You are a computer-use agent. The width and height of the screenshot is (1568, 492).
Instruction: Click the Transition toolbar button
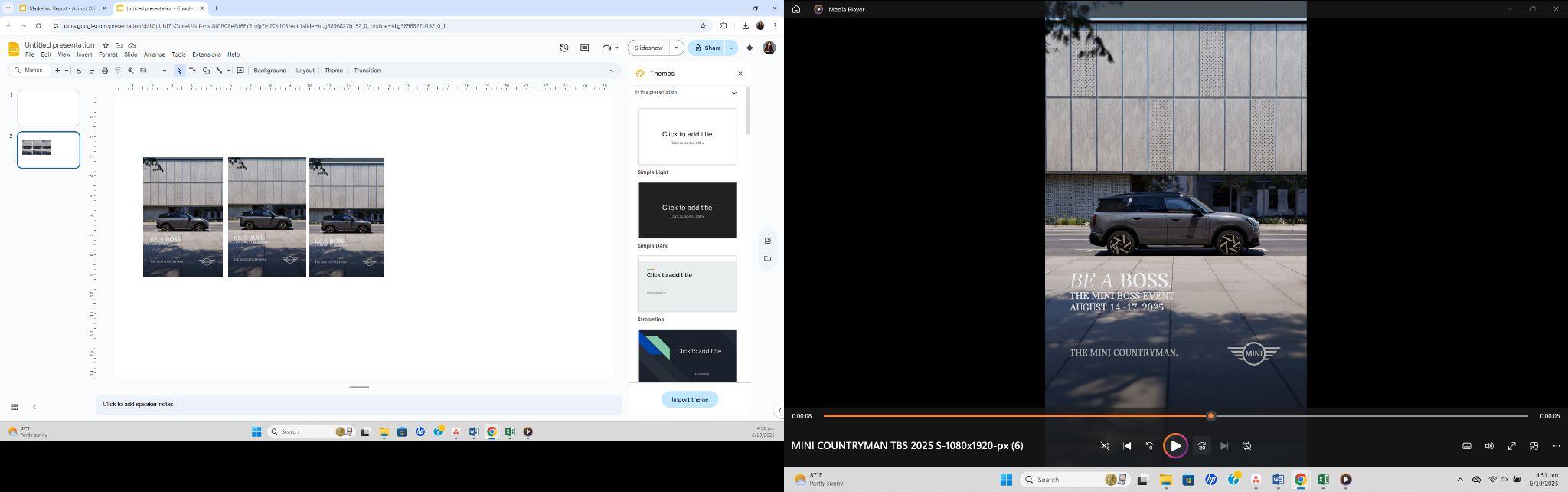(x=367, y=71)
